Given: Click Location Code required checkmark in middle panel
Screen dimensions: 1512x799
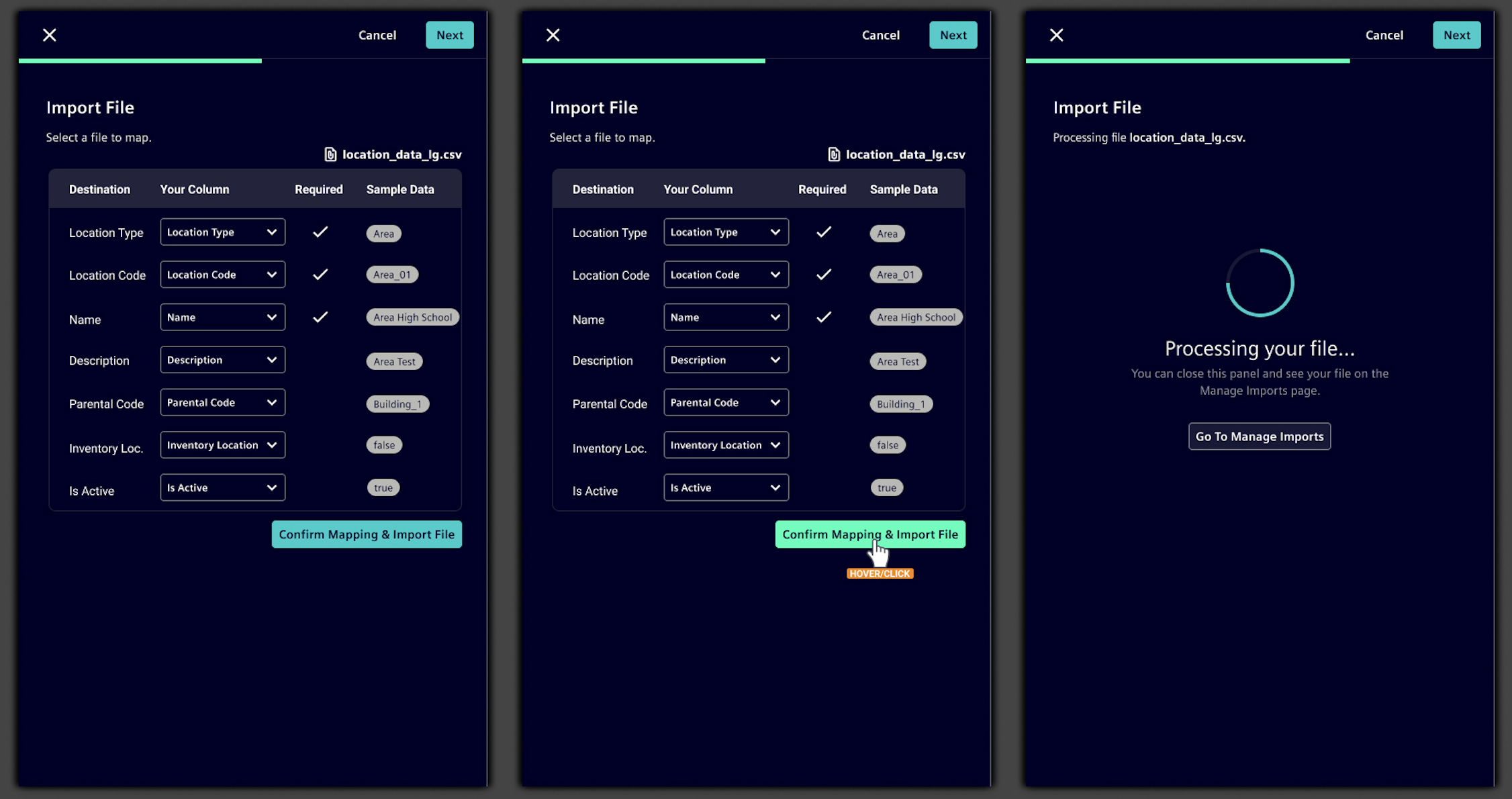Looking at the screenshot, I should coord(824,275).
